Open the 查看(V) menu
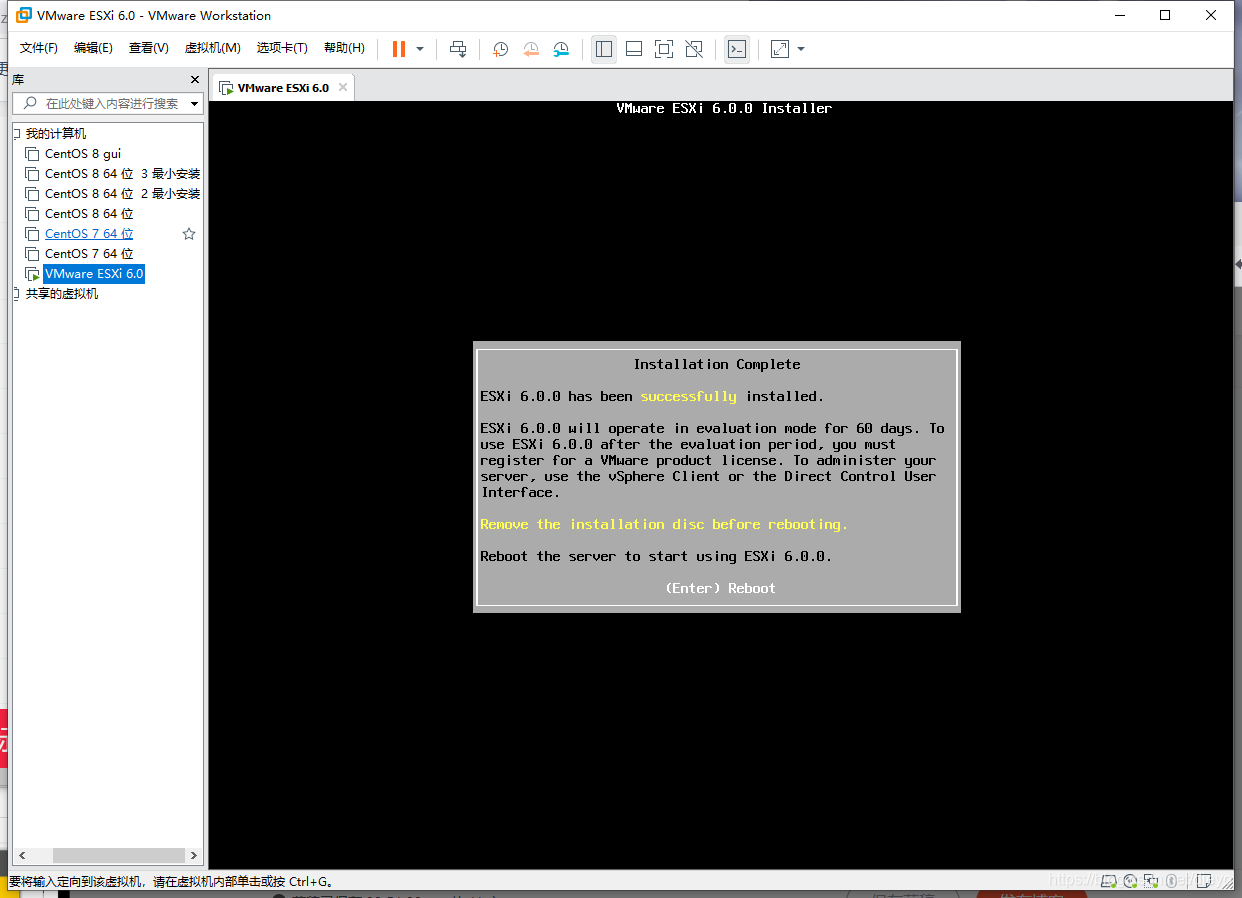Image resolution: width=1242 pixels, height=898 pixels. click(x=148, y=48)
